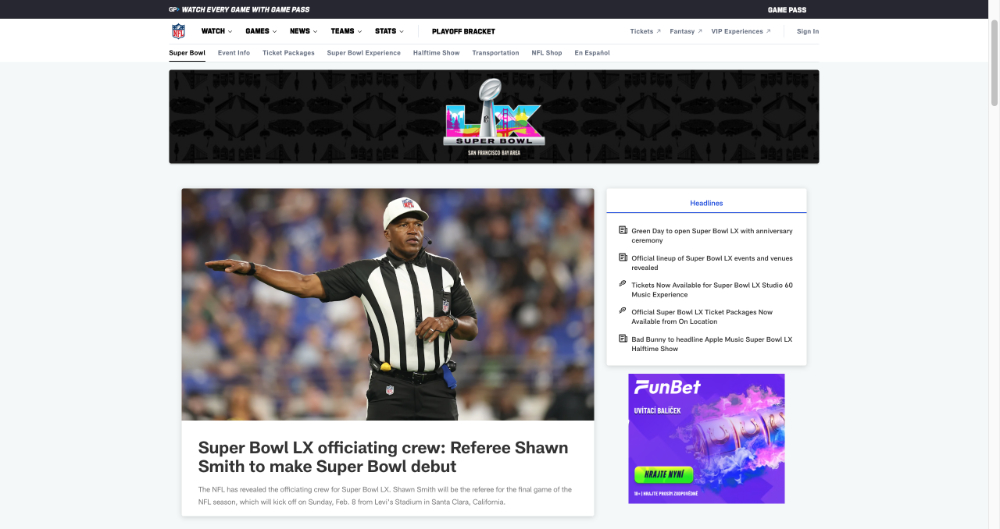Open the Transportation tab
Viewport: 1000px width, 529px height.
pyautogui.click(x=496, y=53)
